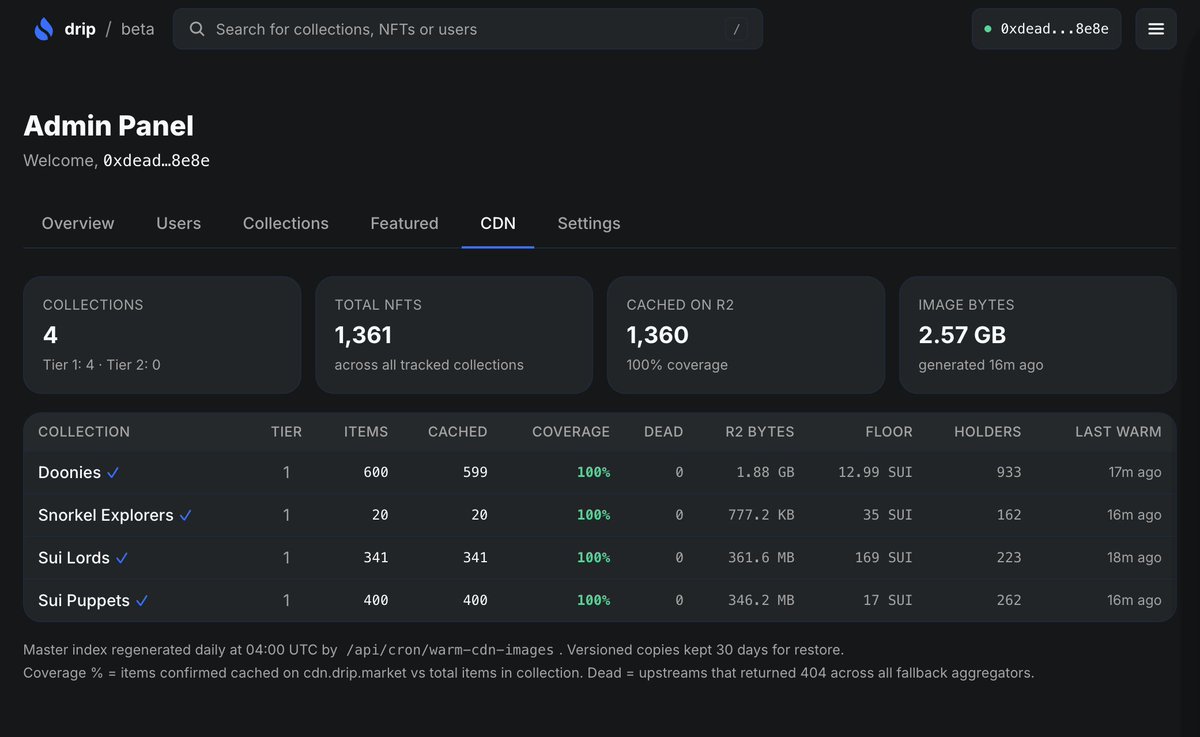Click the verified checkmark beside Sui Lords
Viewport: 1200px width, 737px height.
tap(122, 558)
